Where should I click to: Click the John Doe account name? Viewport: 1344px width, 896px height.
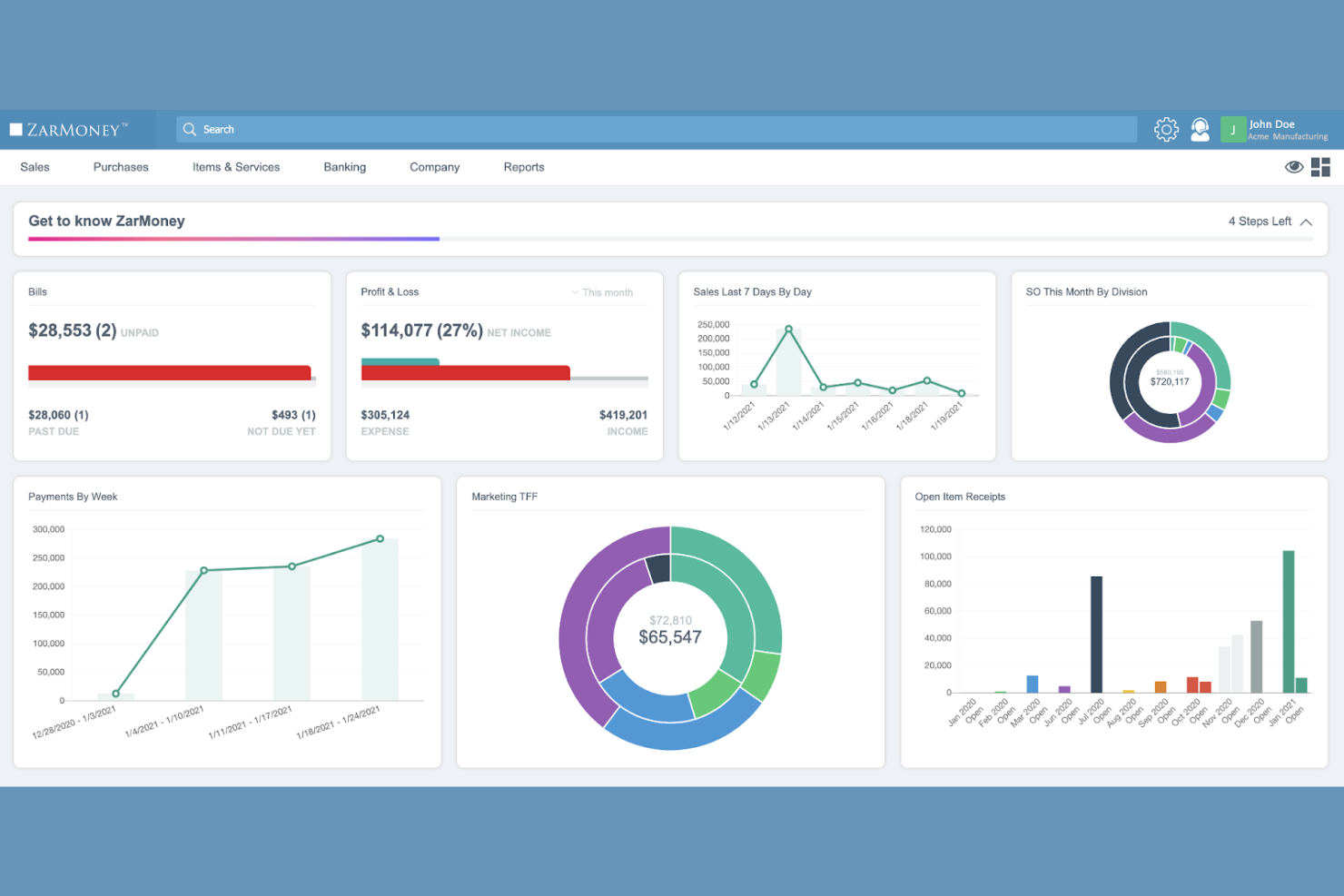[1271, 124]
